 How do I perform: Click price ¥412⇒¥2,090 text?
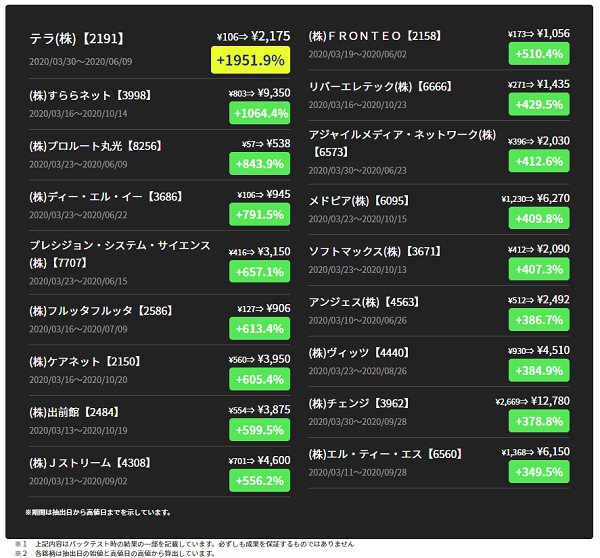click(539, 249)
